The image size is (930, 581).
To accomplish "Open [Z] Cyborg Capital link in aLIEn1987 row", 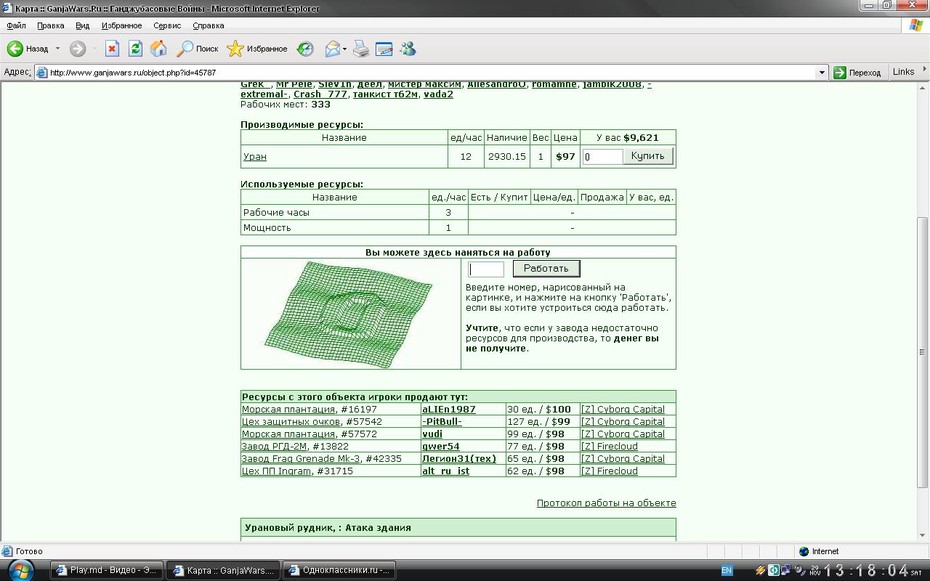I will tap(623, 409).
